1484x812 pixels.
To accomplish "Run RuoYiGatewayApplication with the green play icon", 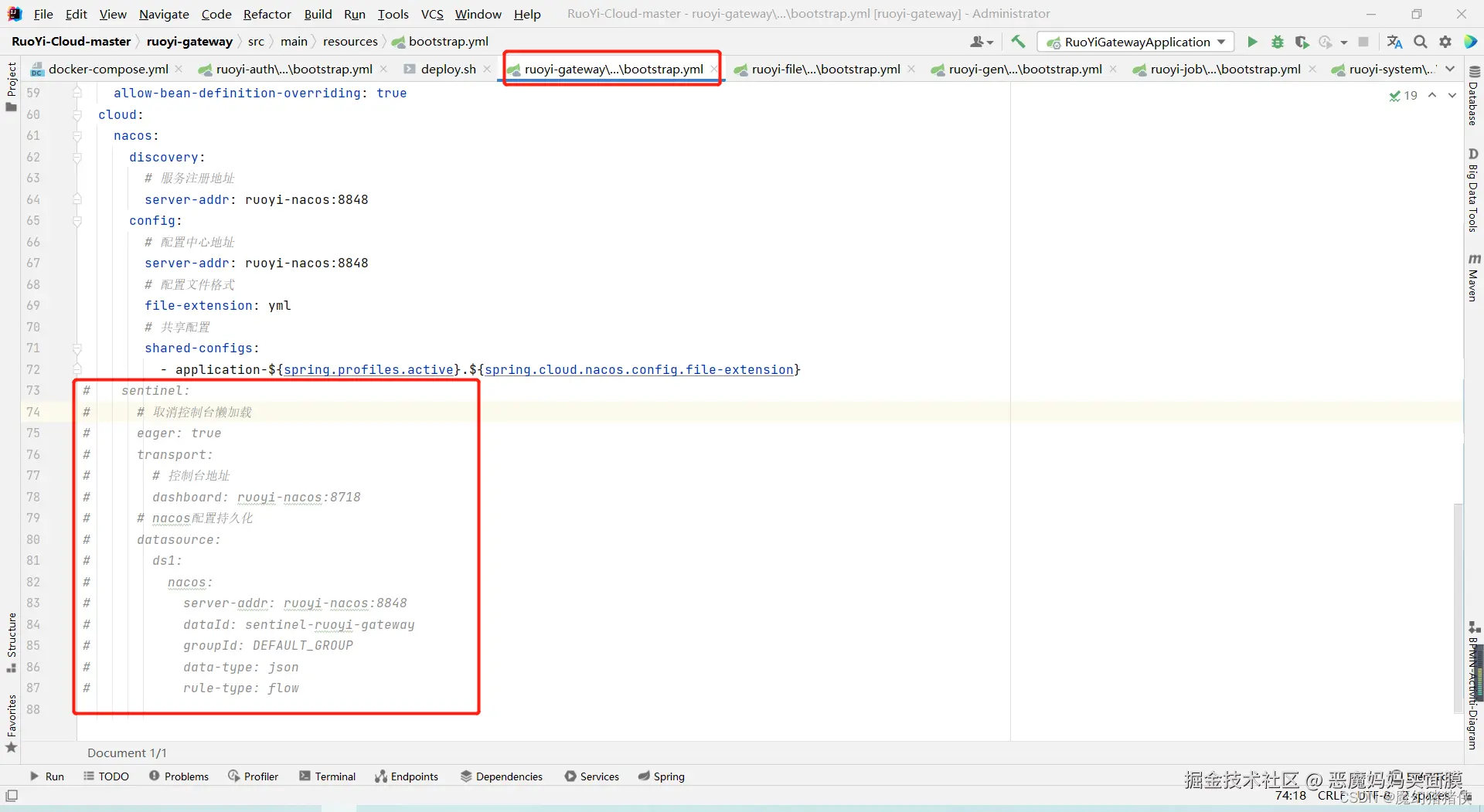I will coord(1252,42).
